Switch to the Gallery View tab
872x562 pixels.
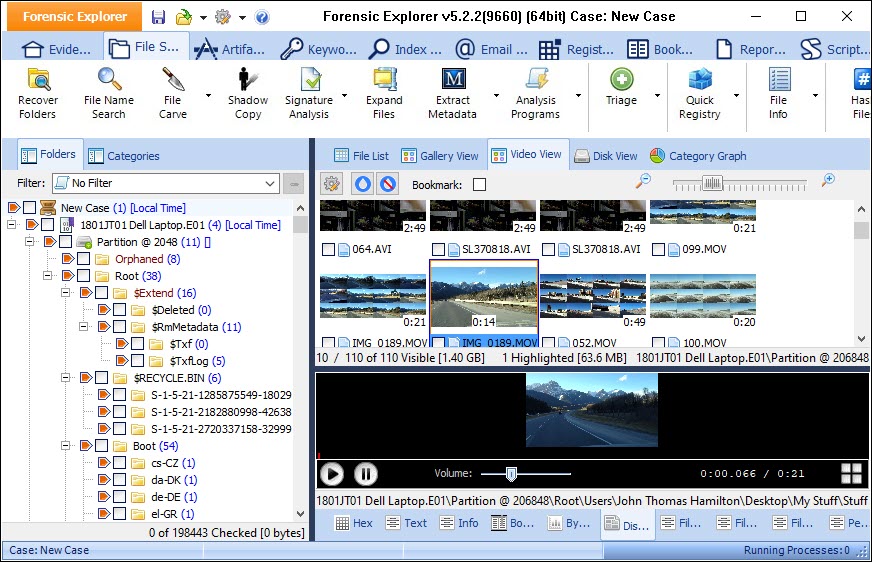pos(440,156)
